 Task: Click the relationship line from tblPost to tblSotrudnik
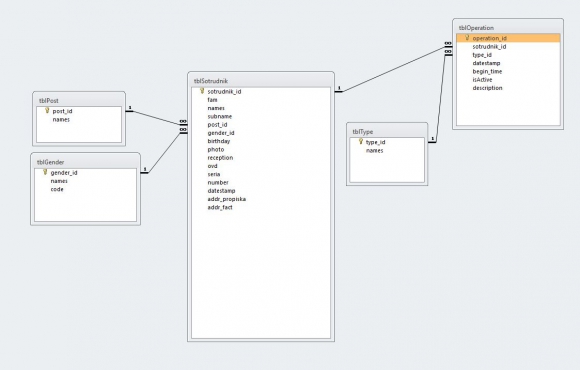click(x=155, y=118)
